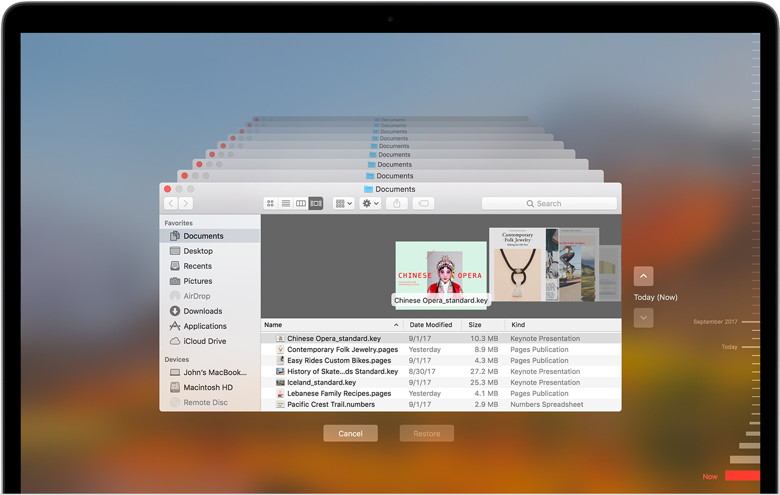Open iCloud Drive in the sidebar
The height and width of the screenshot is (495, 780).
tap(210, 341)
